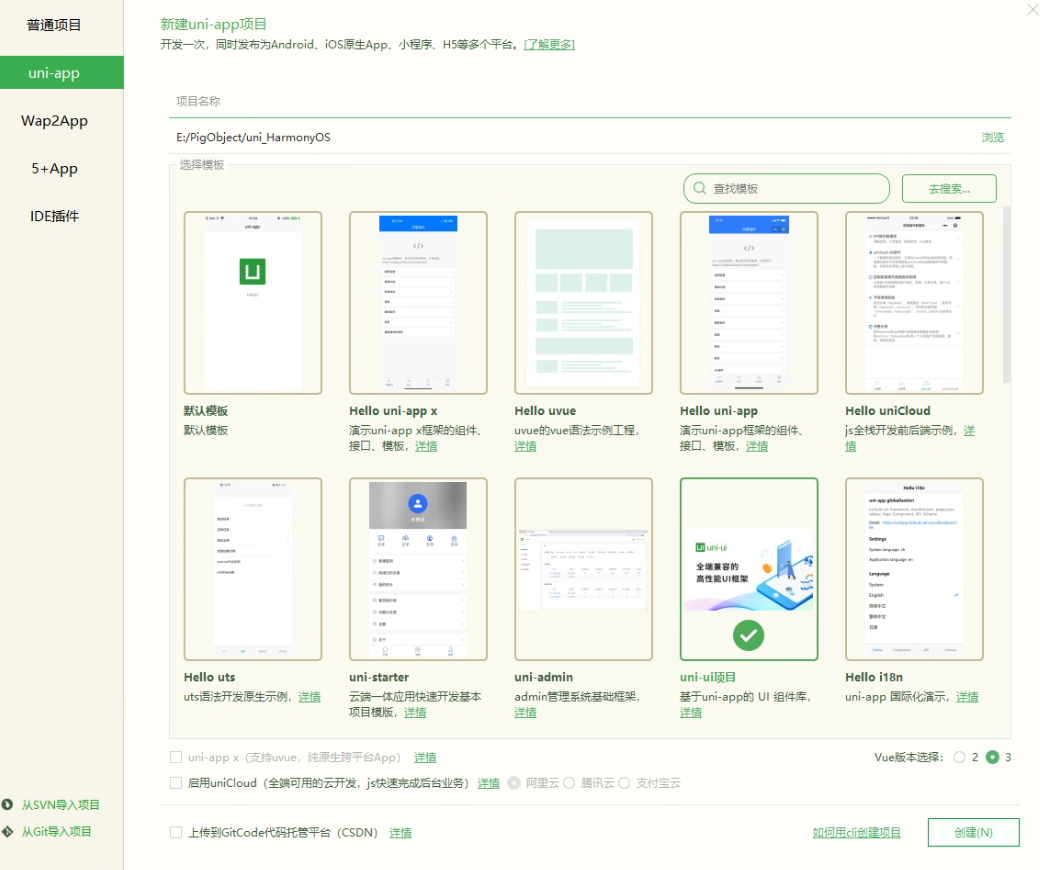
Task: Open 详情 link for Hello uniCloud
Action: coord(969,430)
